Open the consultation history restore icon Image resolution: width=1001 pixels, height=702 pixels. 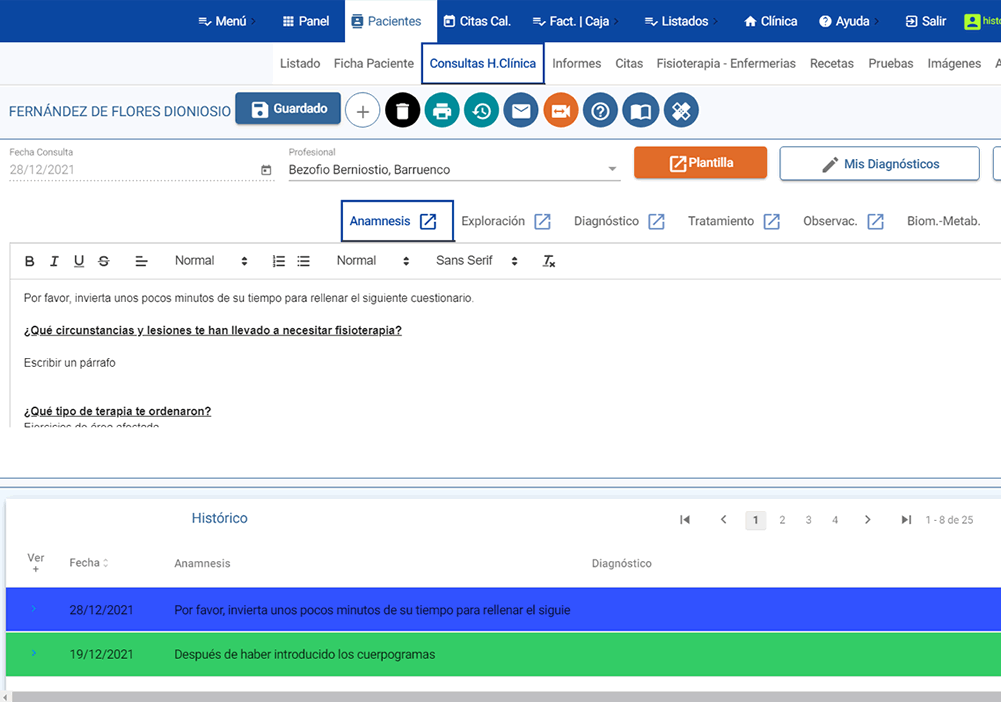point(481,110)
